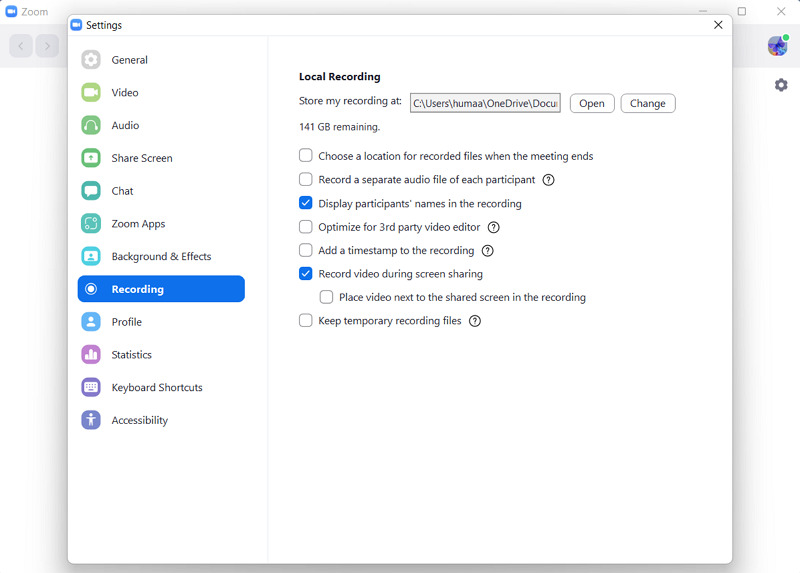Screen dimensions: 800x573
Task: Check Place video next to shared screen
Action: pyautogui.click(x=327, y=297)
